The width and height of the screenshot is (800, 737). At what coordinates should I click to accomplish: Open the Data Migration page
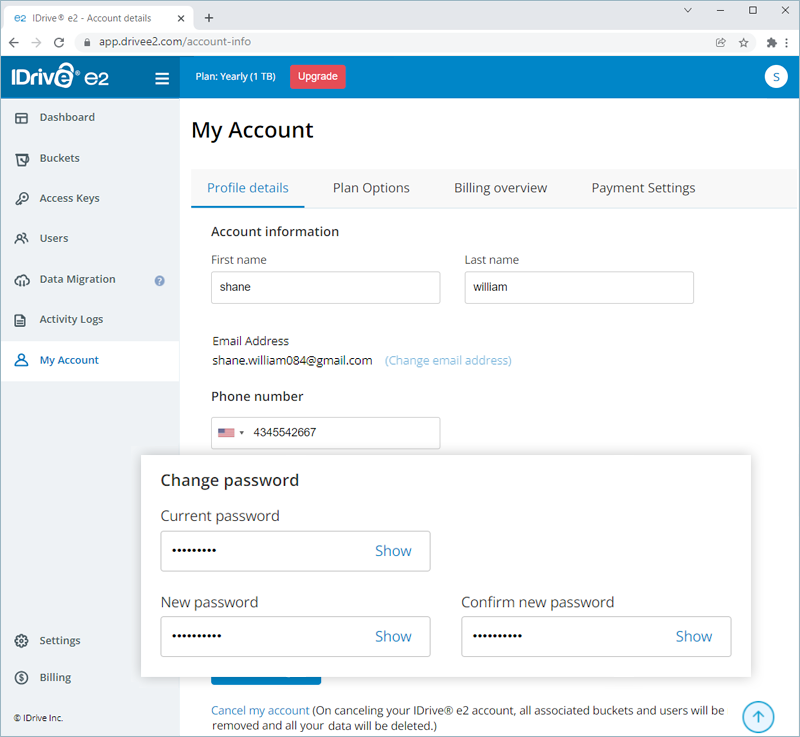21,280
